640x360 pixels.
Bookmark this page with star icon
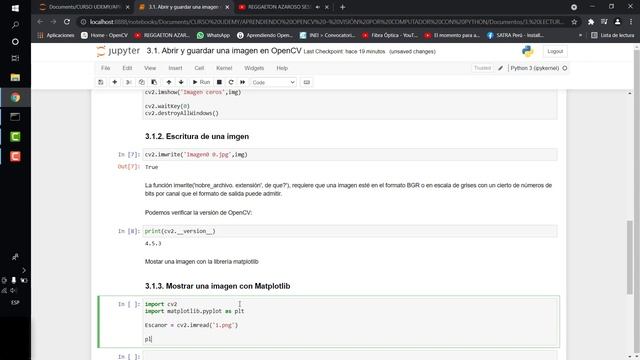[x=574, y=22]
